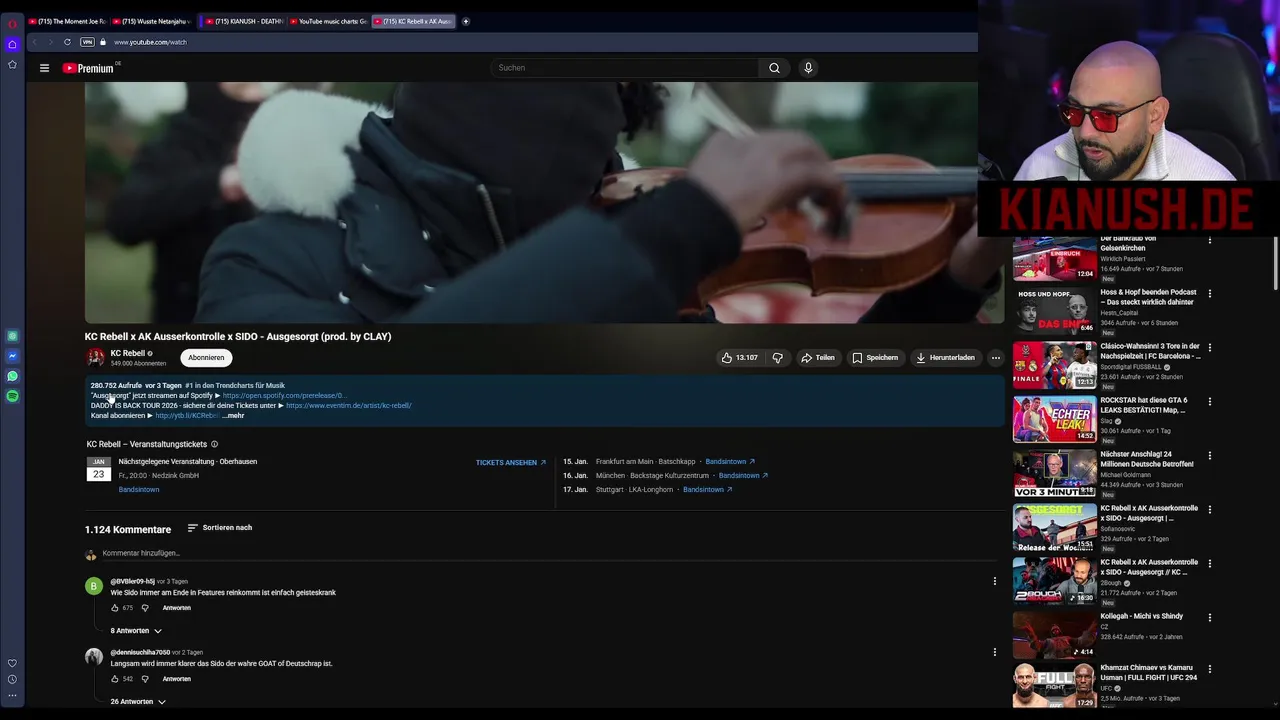Screen dimensions: 1280x720
Task: Go forward in browser history
Action: click(49, 42)
